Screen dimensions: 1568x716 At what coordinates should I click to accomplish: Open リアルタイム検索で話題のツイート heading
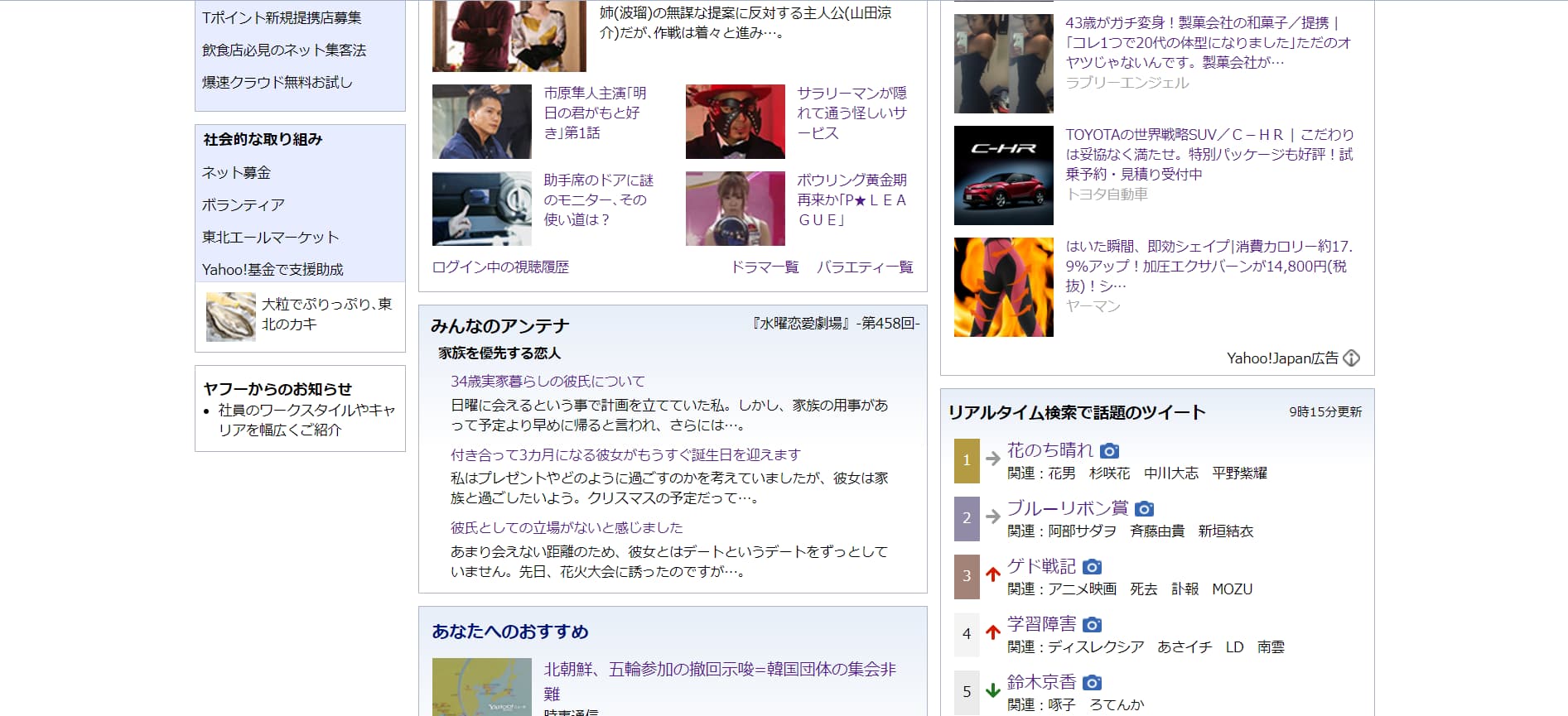click(1077, 412)
